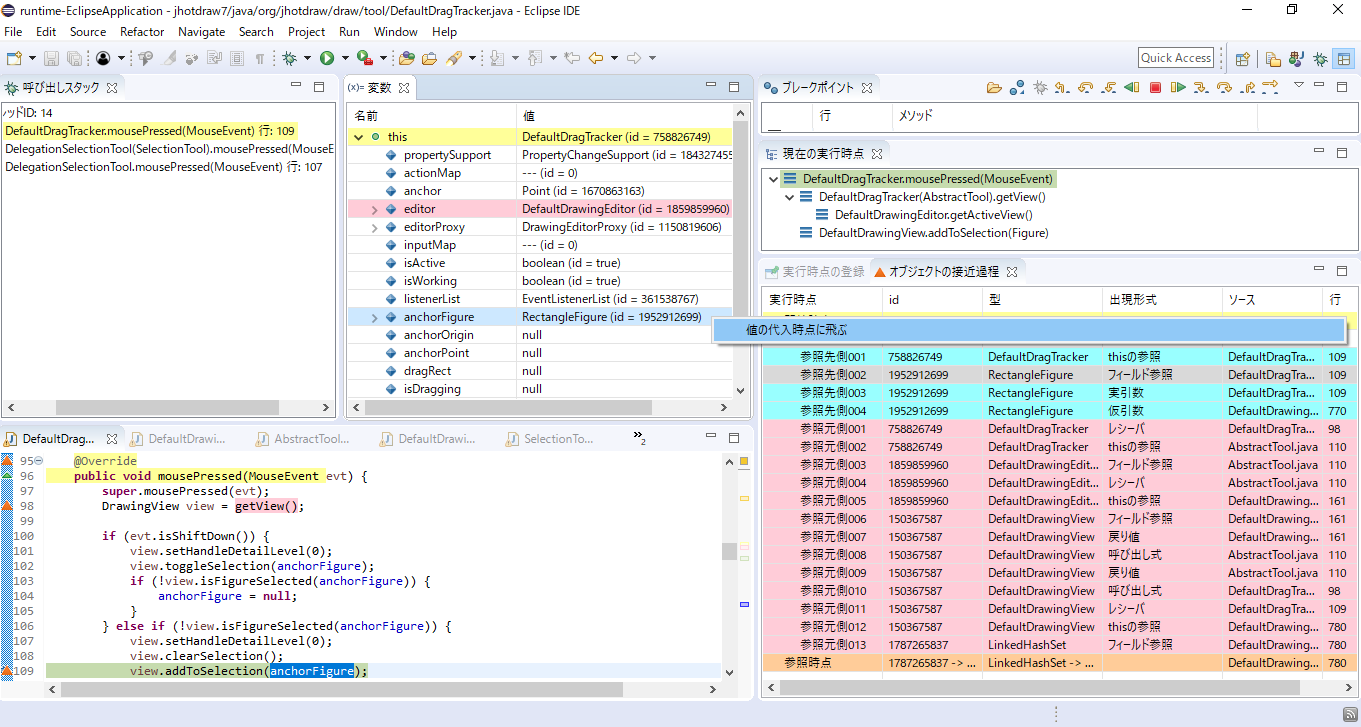Toggle the Mark Occurrences toolbar icon
Image resolution: width=1361 pixels, height=727 pixels.
click(x=167, y=59)
